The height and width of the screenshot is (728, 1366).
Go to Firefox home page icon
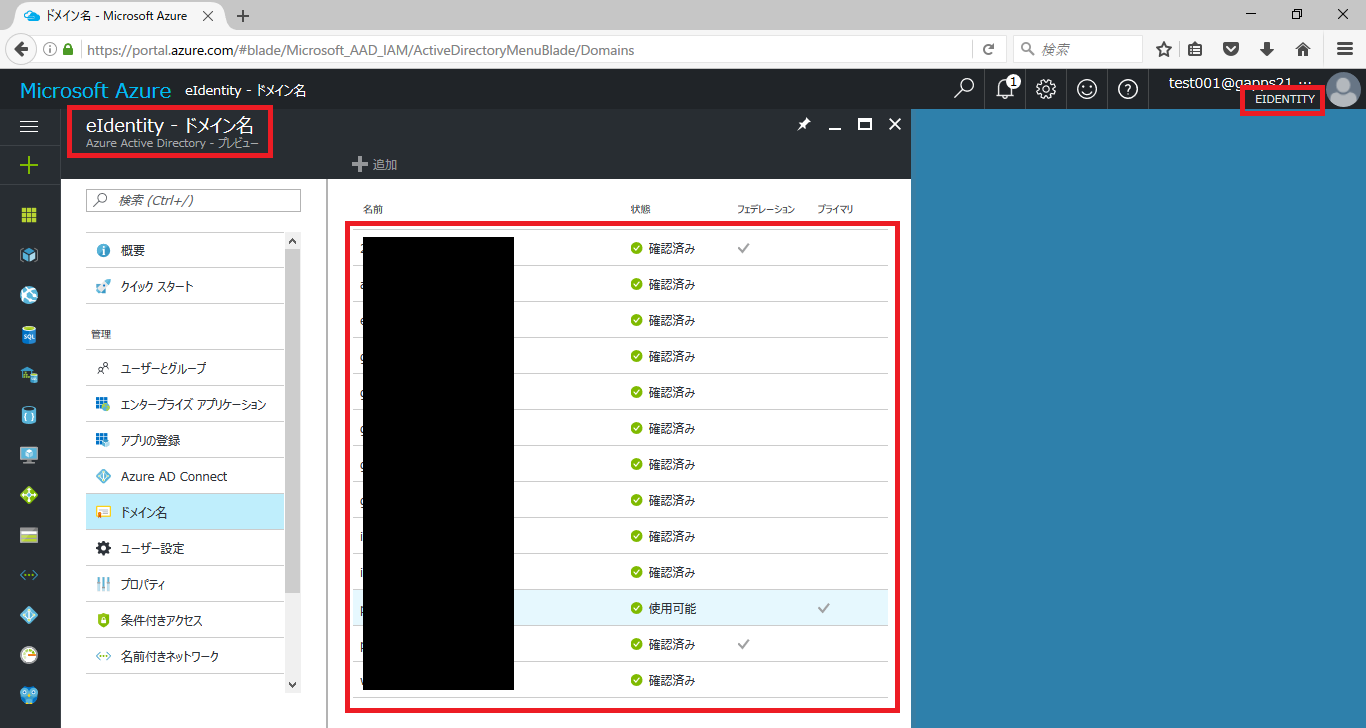[1303, 49]
